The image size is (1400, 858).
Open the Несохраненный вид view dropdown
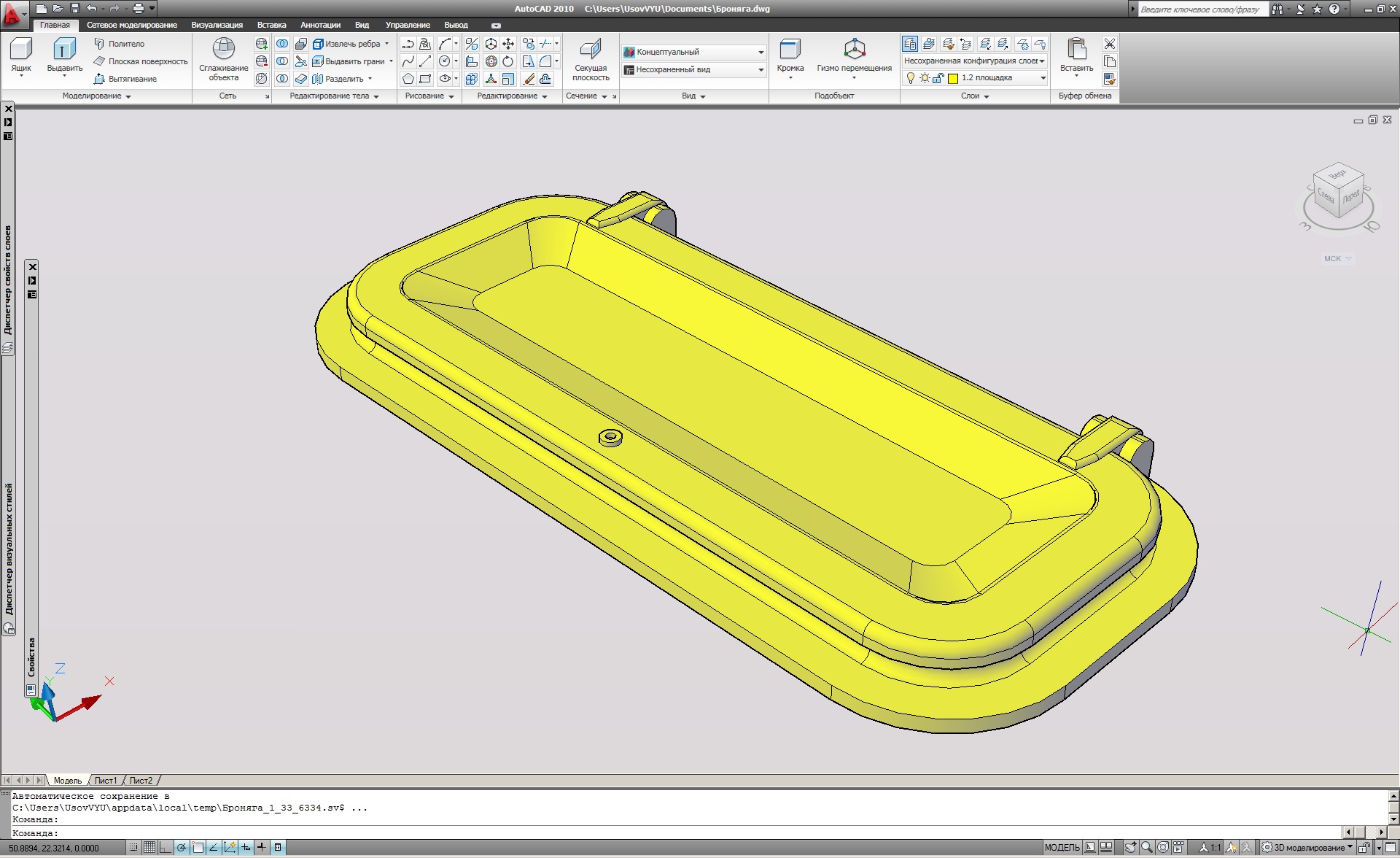693,69
